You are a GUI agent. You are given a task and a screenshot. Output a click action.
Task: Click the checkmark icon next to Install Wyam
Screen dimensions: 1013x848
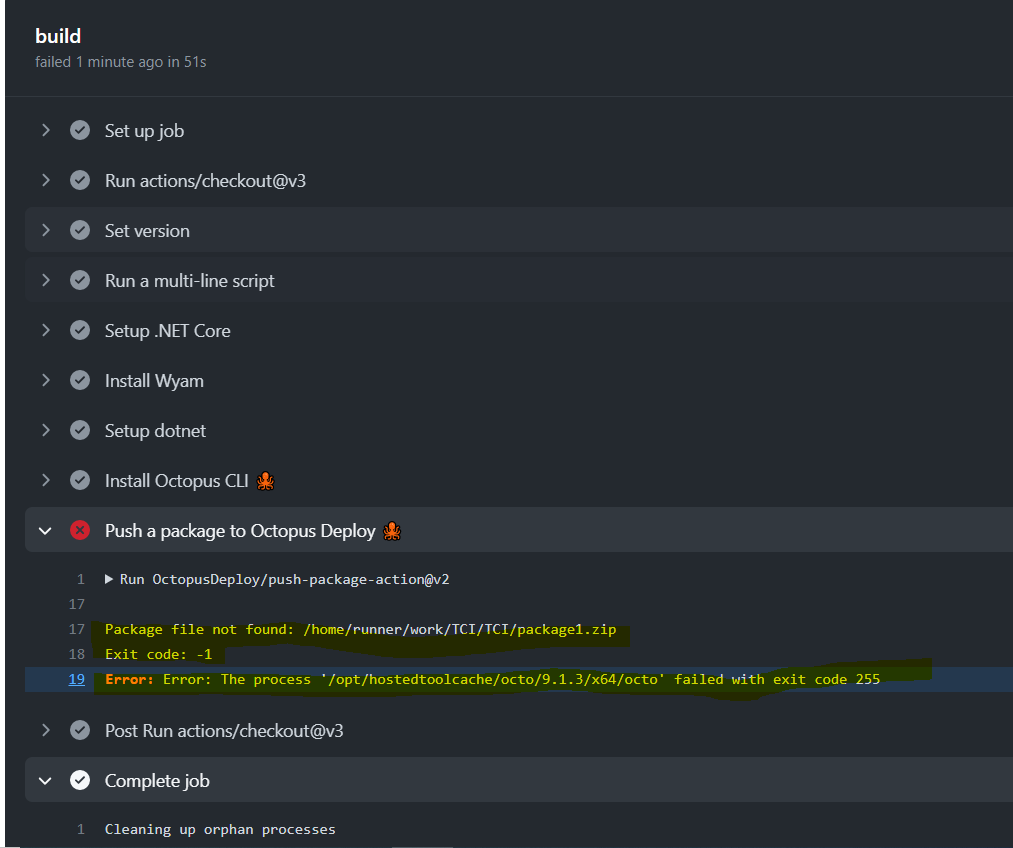click(80, 380)
